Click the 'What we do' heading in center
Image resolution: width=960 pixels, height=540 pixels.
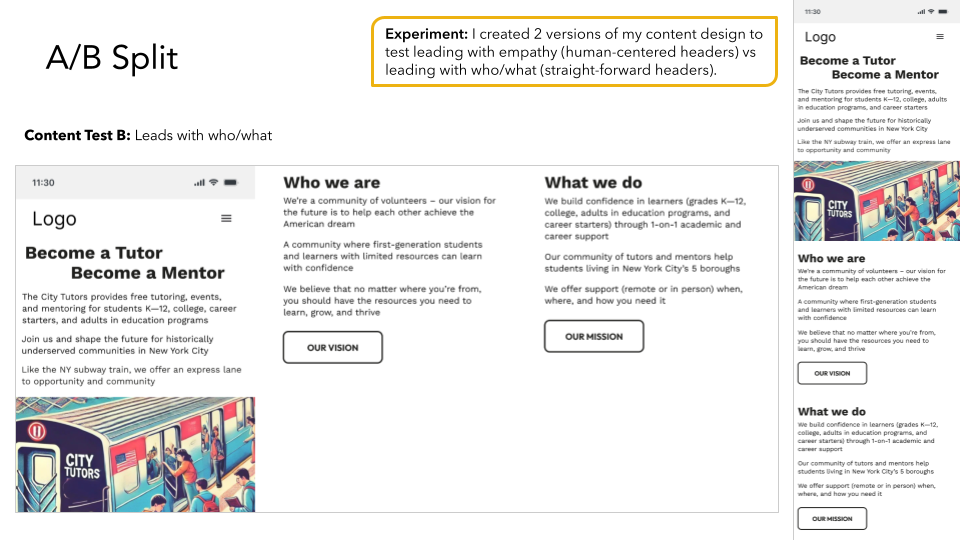pyautogui.click(x=593, y=182)
